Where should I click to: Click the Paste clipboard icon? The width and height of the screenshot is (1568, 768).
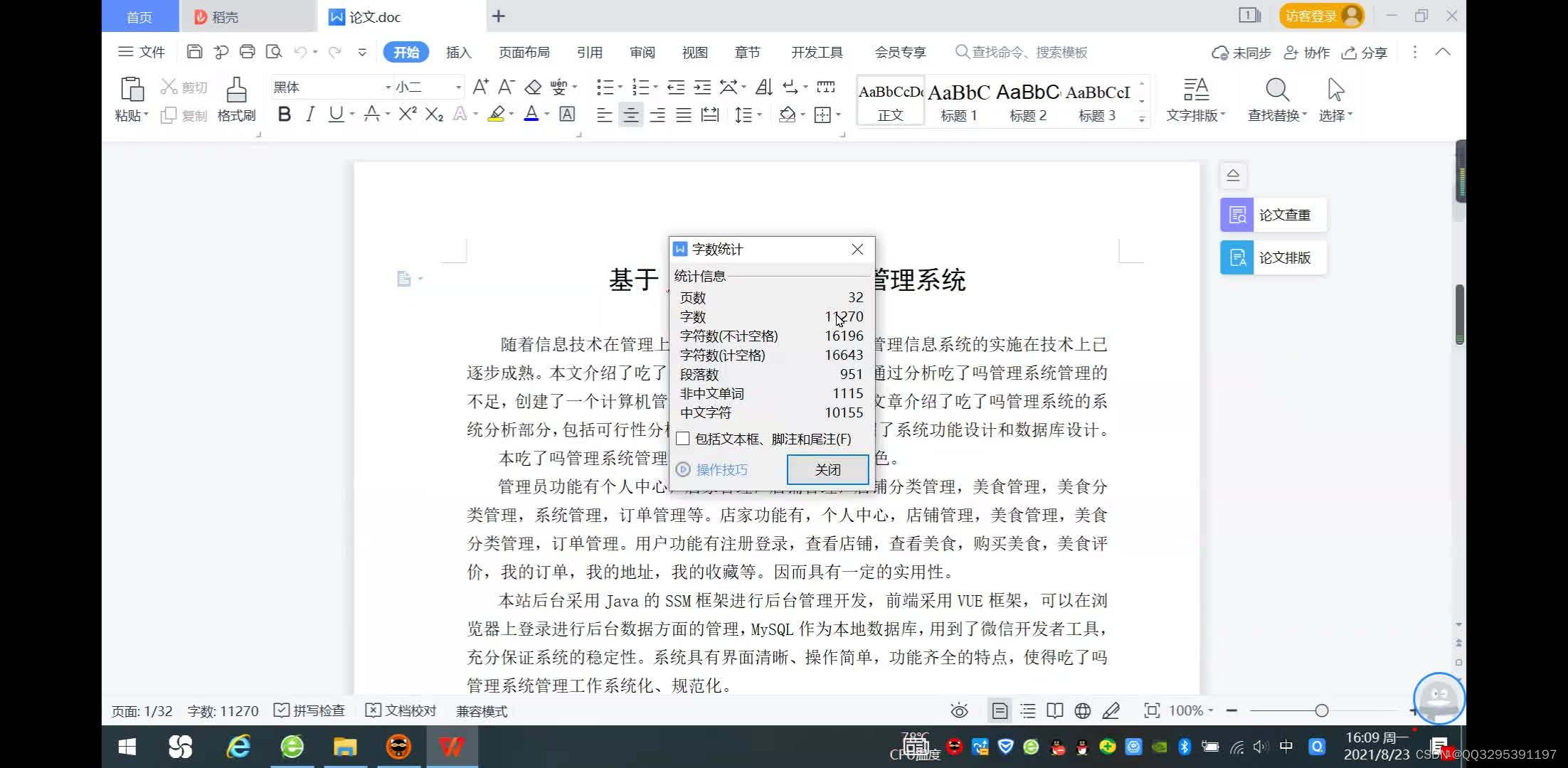132,90
